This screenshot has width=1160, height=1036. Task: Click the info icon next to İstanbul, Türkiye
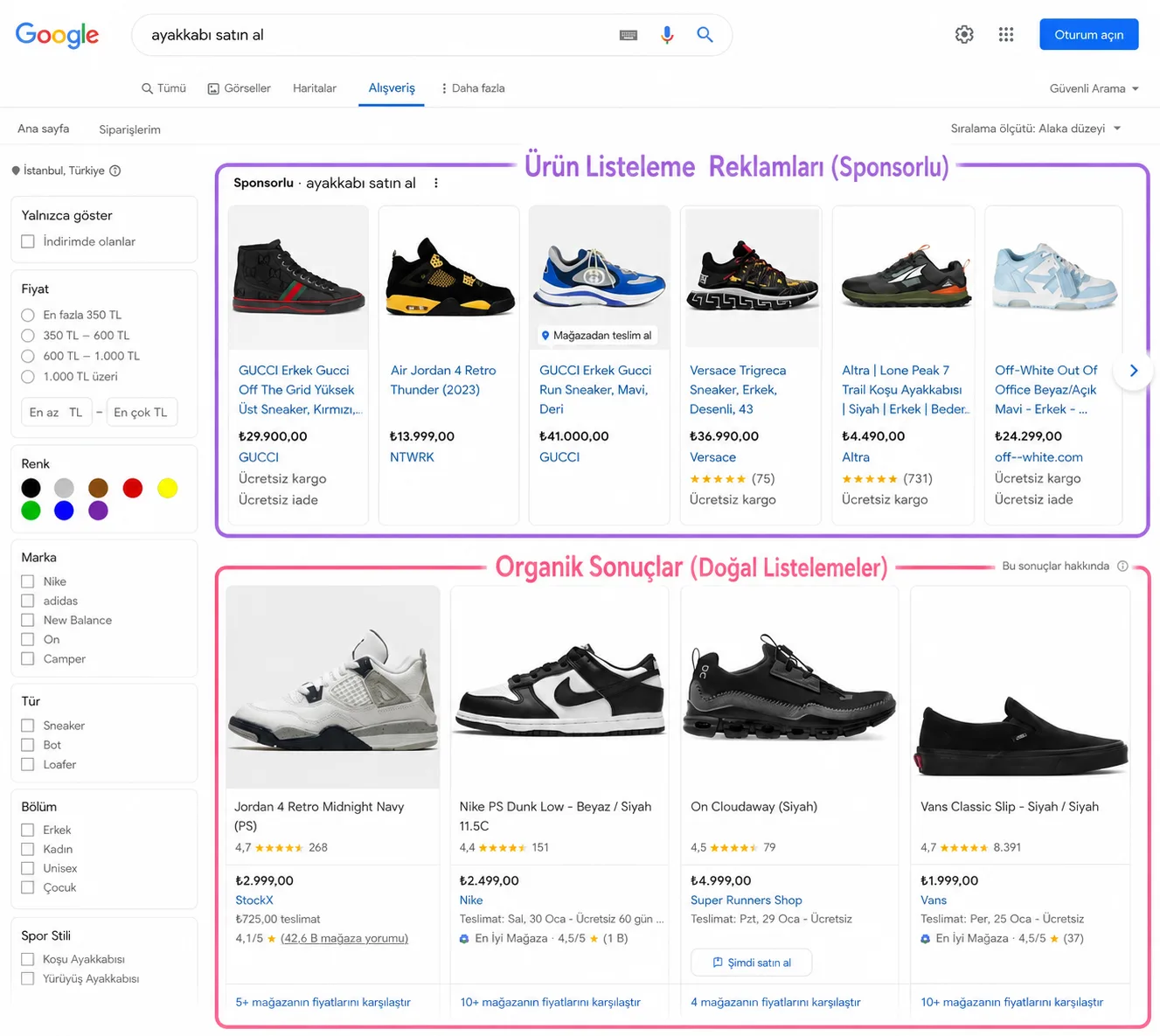point(115,170)
